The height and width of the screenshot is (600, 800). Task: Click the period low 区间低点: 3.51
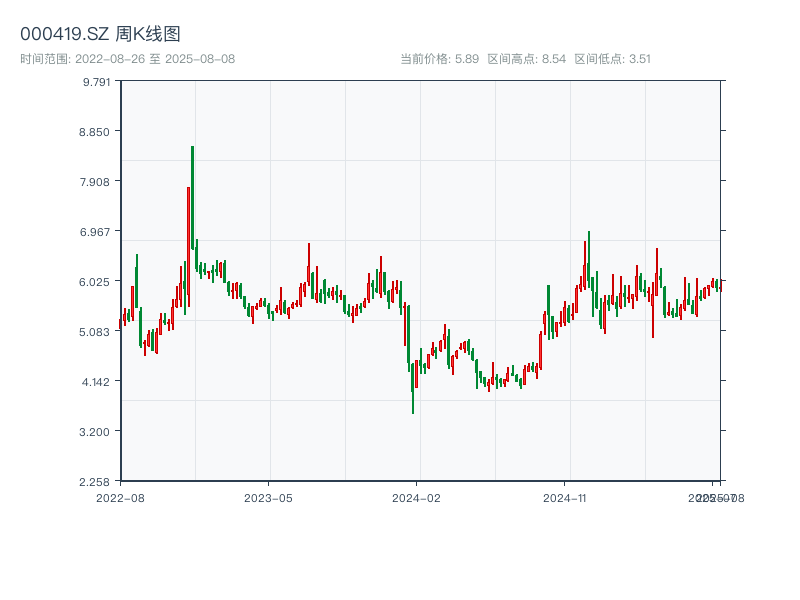(x=612, y=59)
